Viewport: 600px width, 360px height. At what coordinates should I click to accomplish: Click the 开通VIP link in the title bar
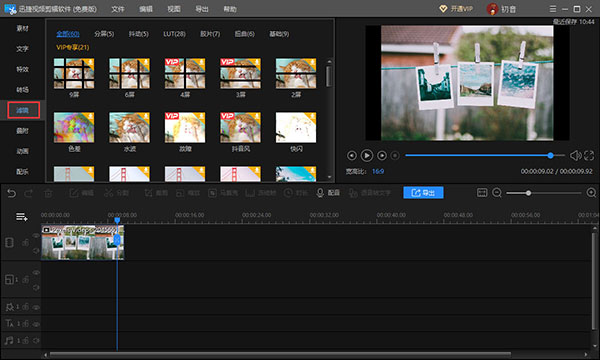(456, 9)
